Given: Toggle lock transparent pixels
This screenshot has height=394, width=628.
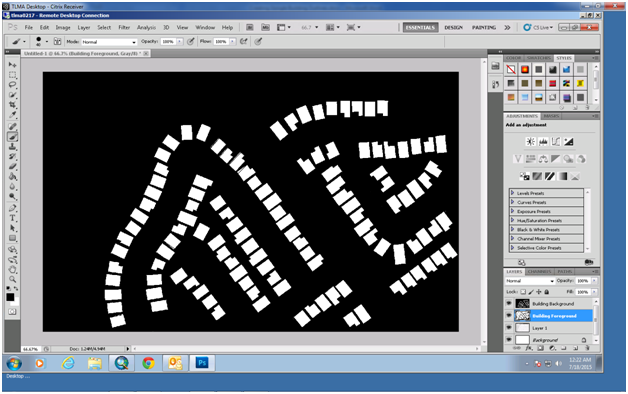Looking at the screenshot, I should pyautogui.click(x=523, y=292).
